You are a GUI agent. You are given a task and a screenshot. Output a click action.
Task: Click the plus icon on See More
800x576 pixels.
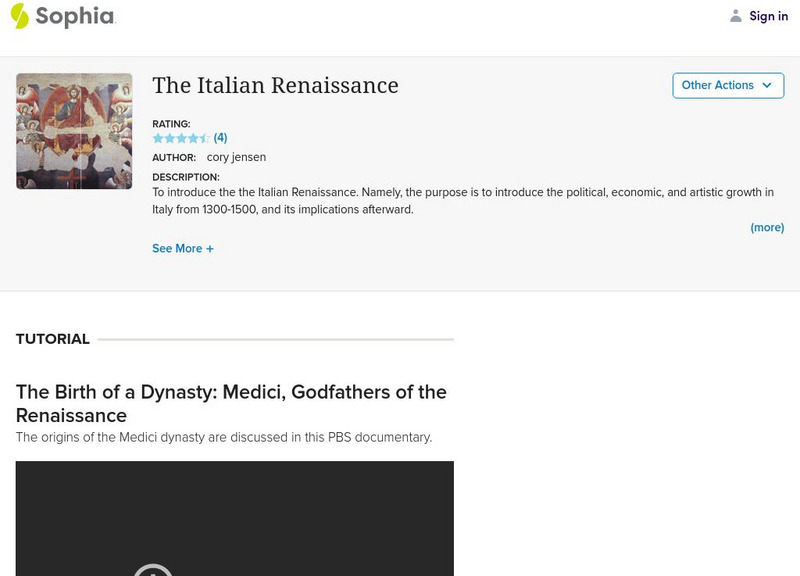[x=212, y=247]
